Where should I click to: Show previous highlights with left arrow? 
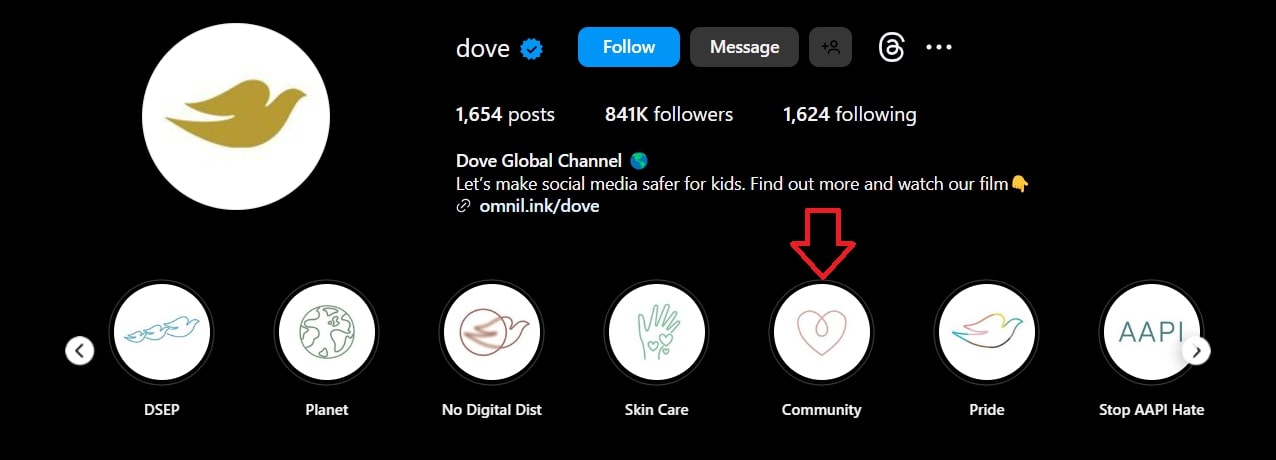click(x=79, y=351)
